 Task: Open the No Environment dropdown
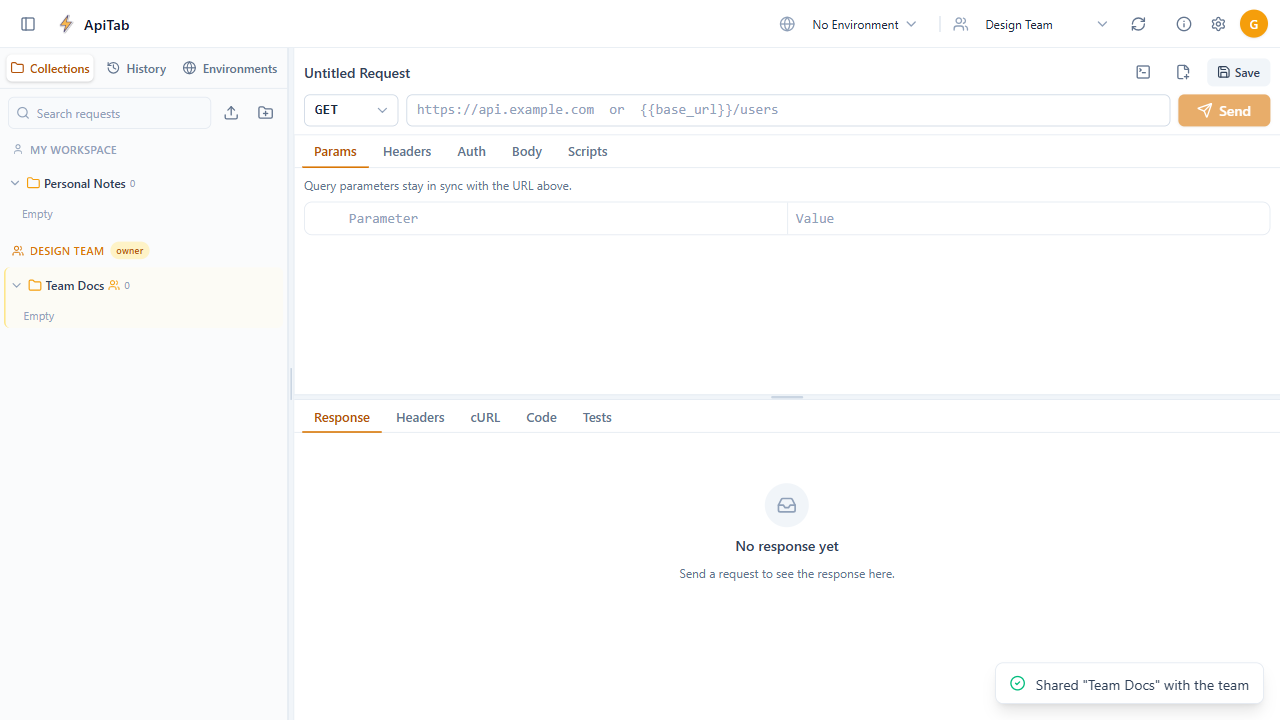(x=864, y=24)
